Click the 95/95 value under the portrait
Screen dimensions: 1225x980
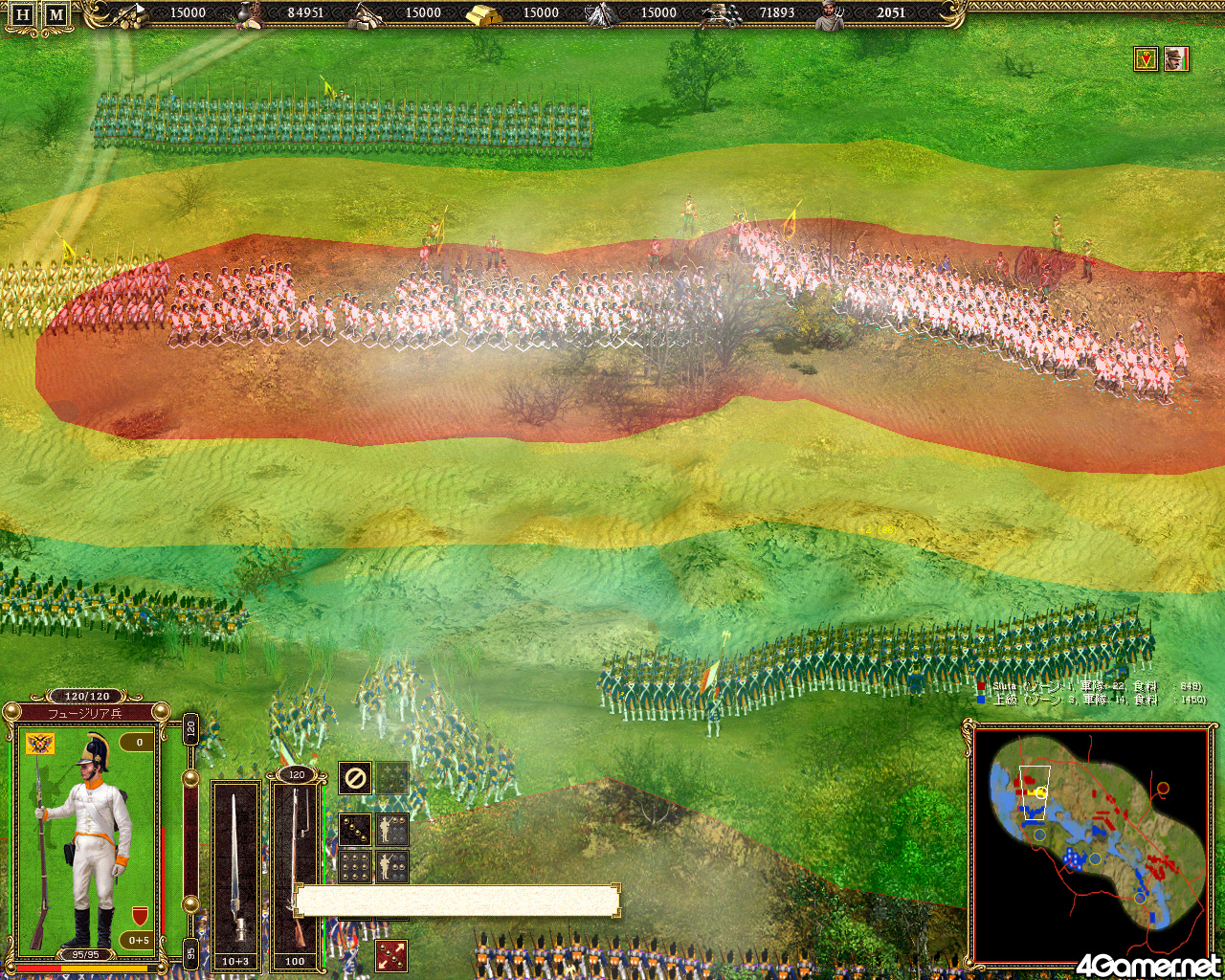(x=86, y=954)
